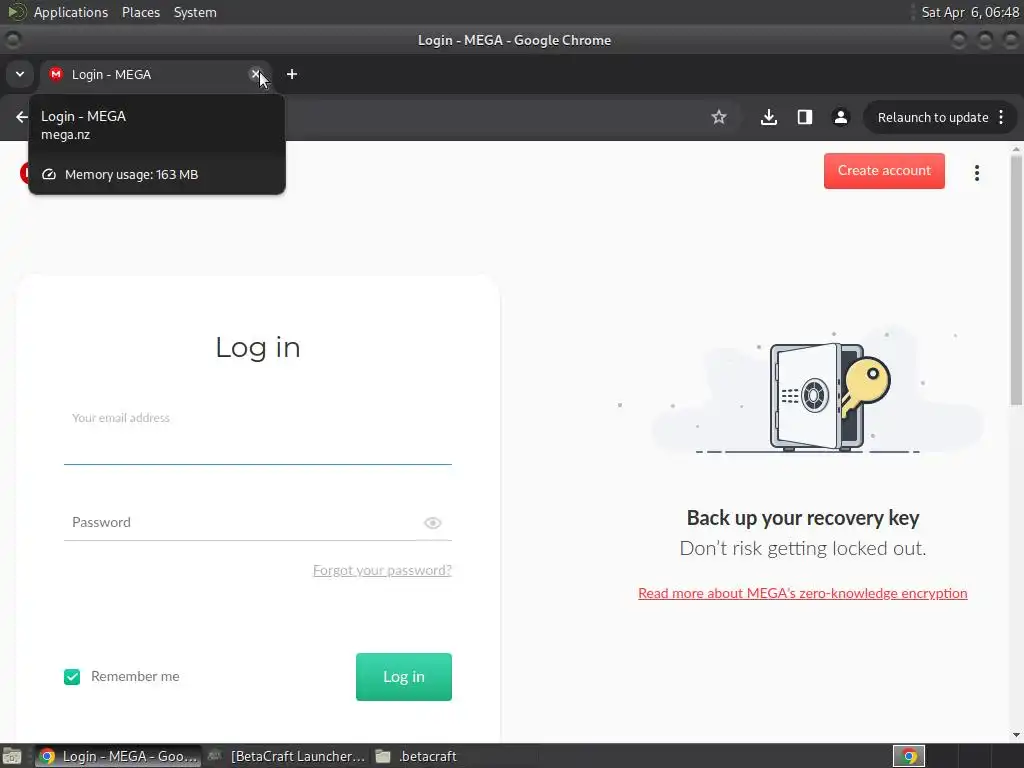Open a new Chrome tab
This screenshot has height=768, width=1024.
click(x=292, y=74)
